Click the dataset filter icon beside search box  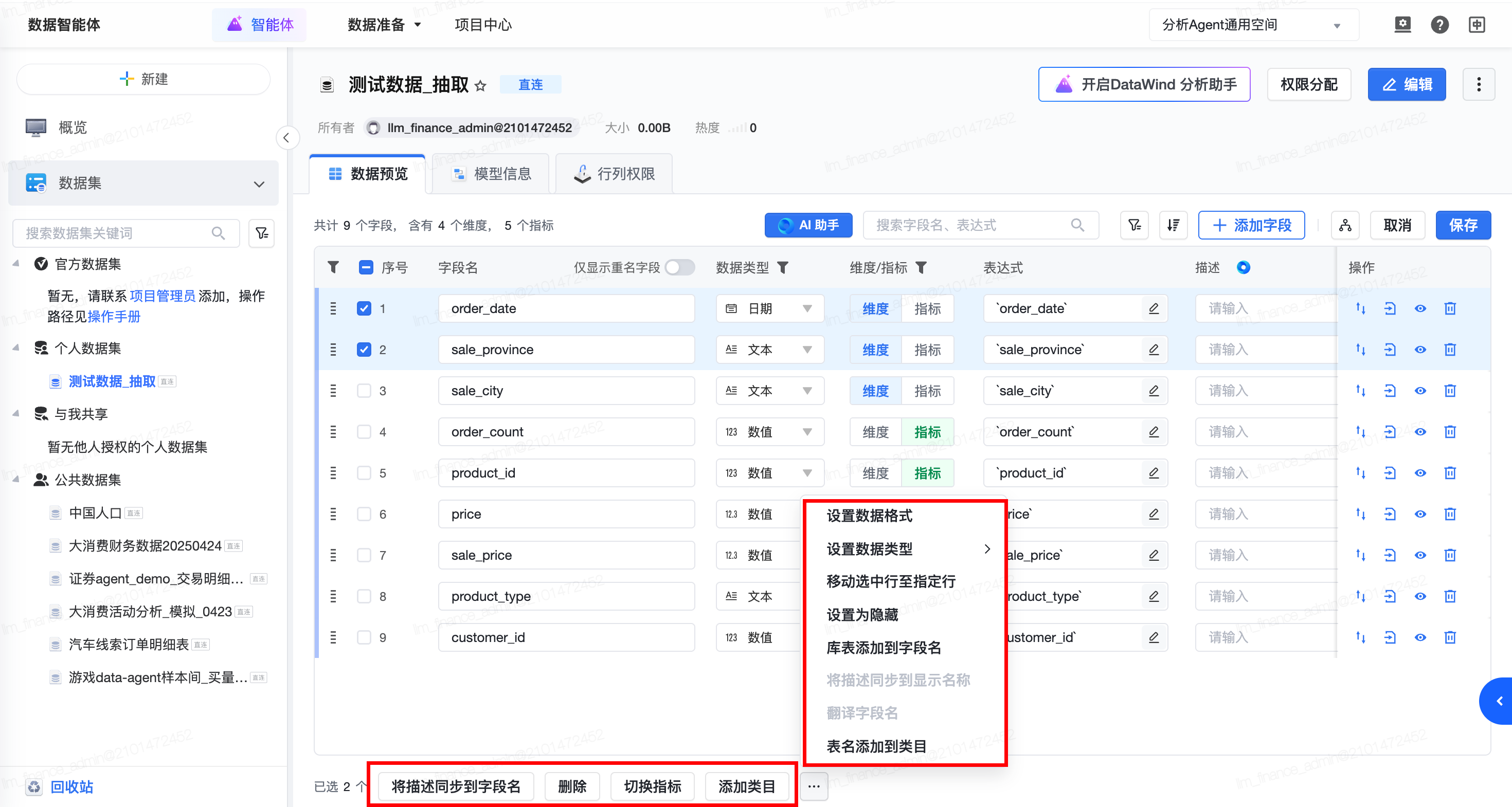262,233
